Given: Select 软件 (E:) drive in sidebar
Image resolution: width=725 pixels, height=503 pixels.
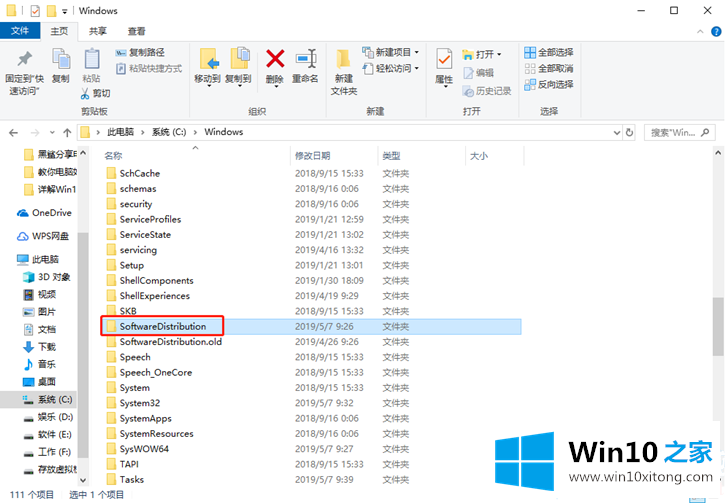Looking at the screenshot, I should pyautogui.click(x=48, y=435).
